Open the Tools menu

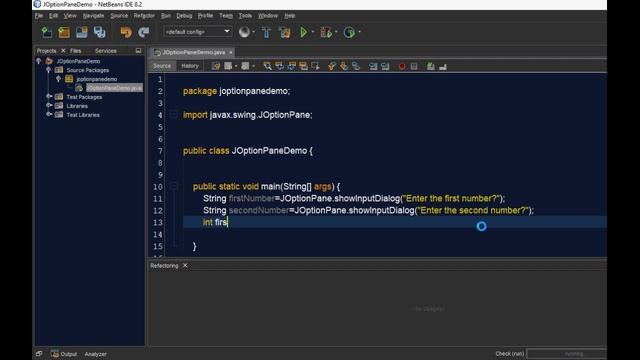[x=245, y=16]
